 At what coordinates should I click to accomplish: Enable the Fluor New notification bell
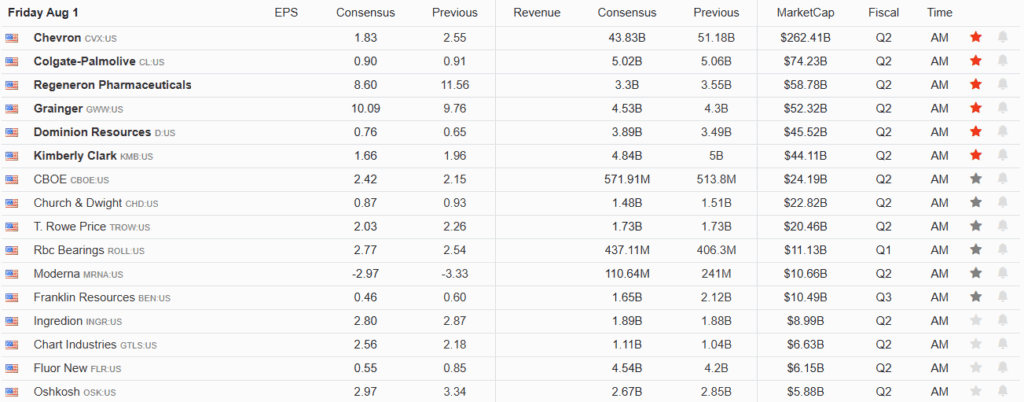click(x=1002, y=368)
